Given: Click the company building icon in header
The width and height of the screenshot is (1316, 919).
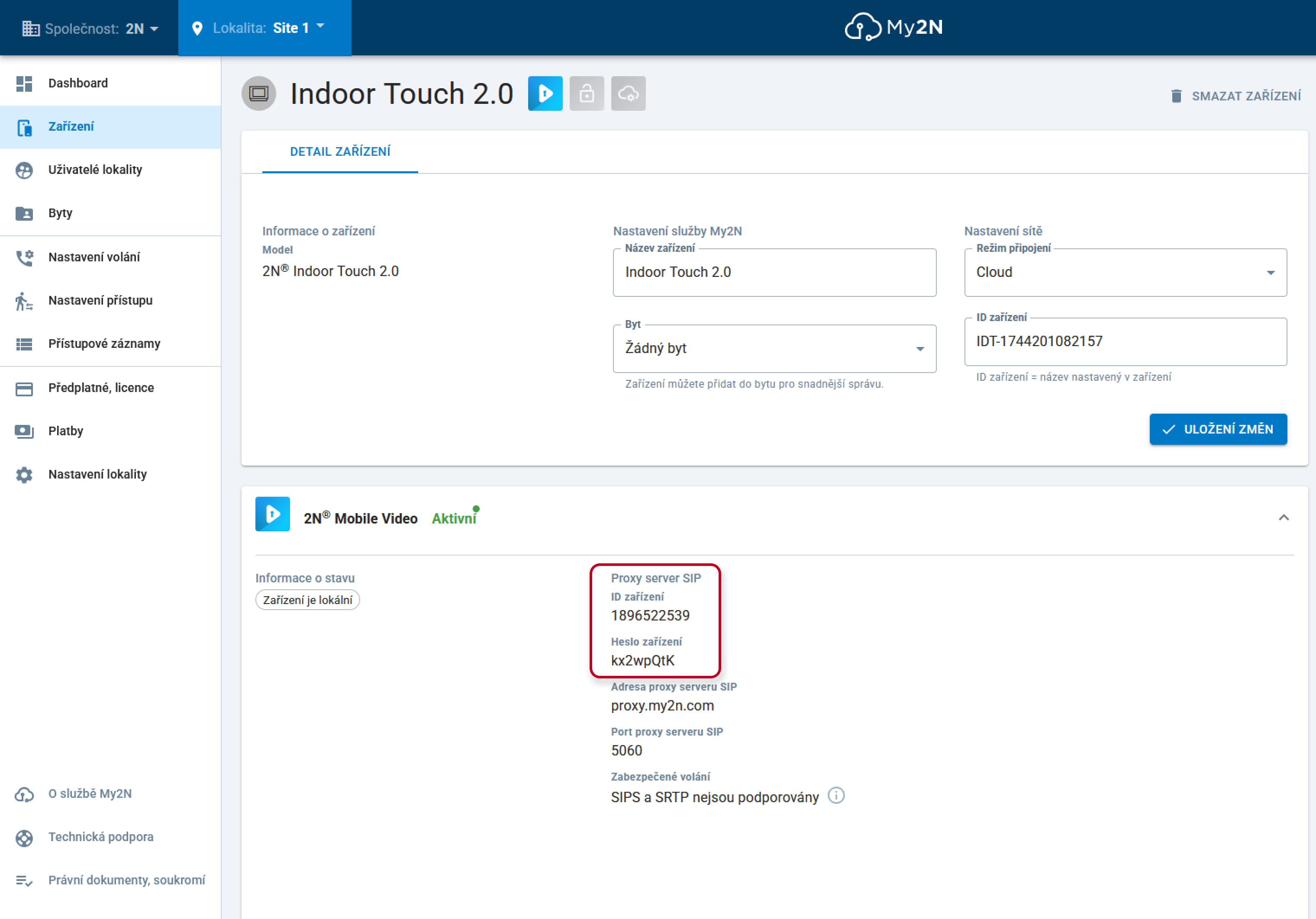Looking at the screenshot, I should click(x=30, y=28).
